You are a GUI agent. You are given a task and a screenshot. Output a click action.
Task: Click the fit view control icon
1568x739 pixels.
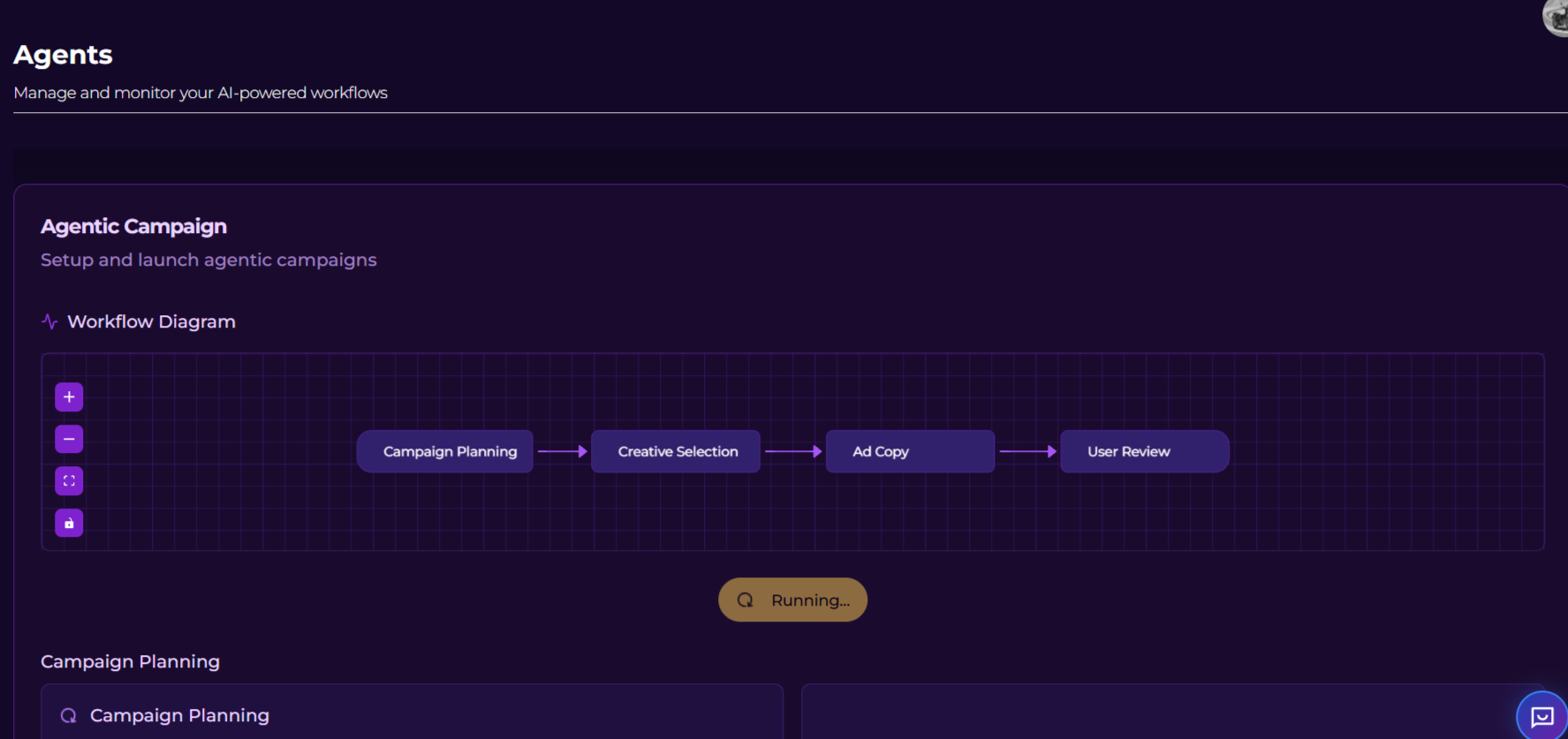coord(69,481)
